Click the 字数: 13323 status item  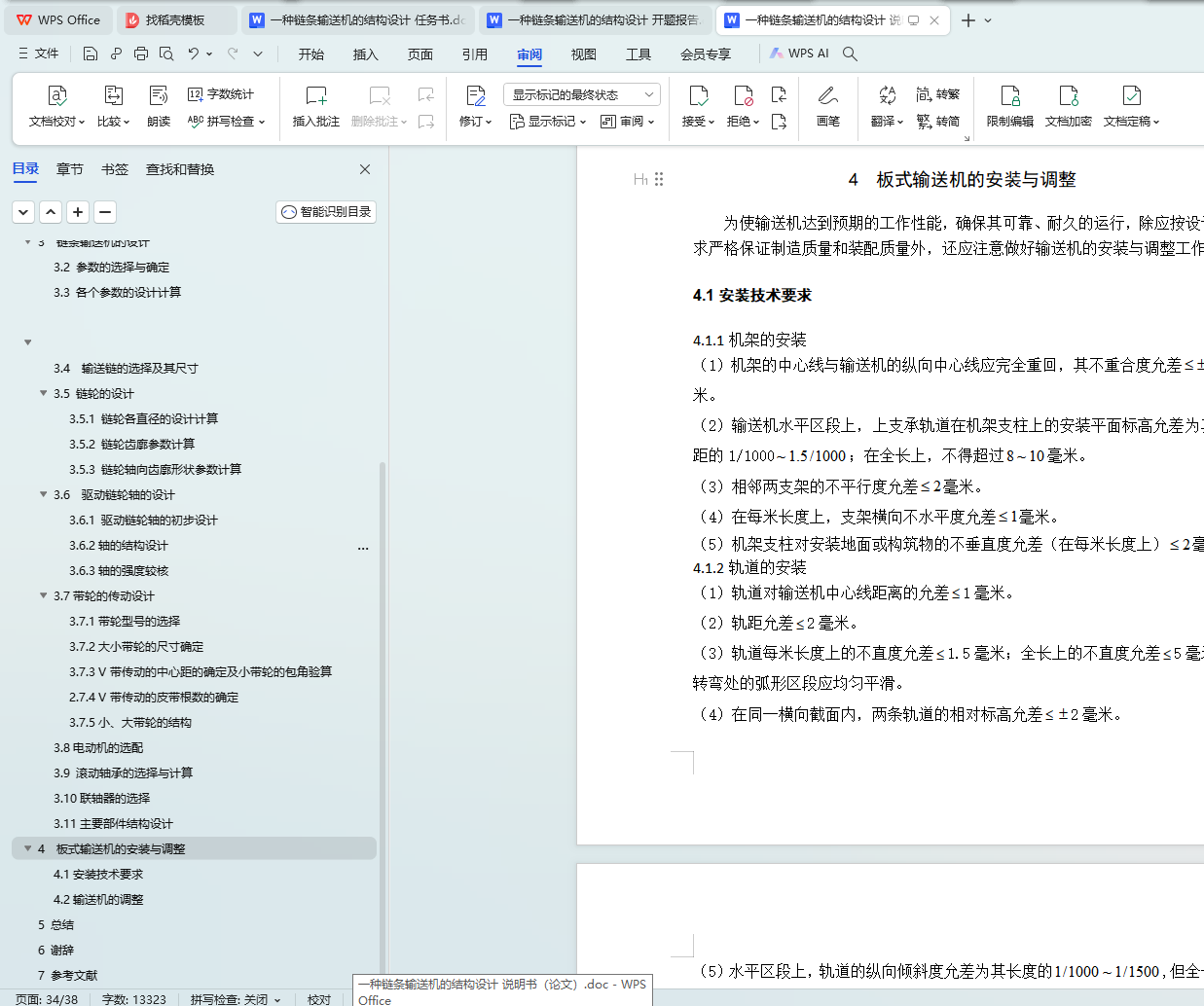133,999
